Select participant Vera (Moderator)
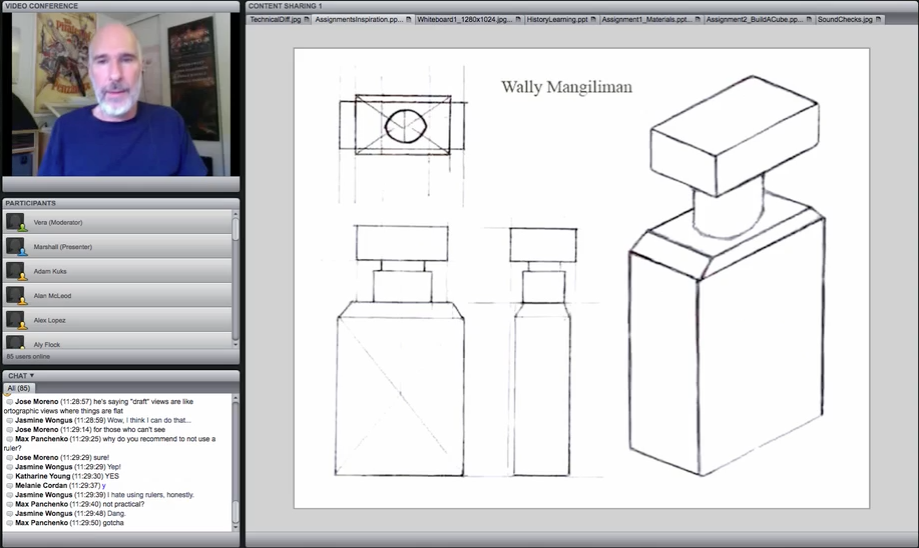919x548 pixels. [117, 222]
